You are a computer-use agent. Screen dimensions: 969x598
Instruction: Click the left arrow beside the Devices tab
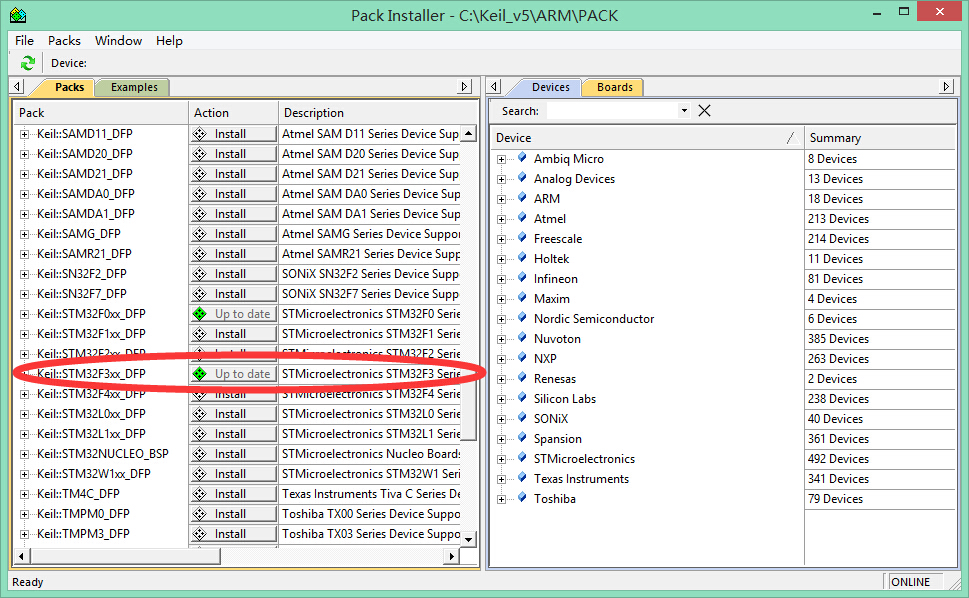pos(494,86)
